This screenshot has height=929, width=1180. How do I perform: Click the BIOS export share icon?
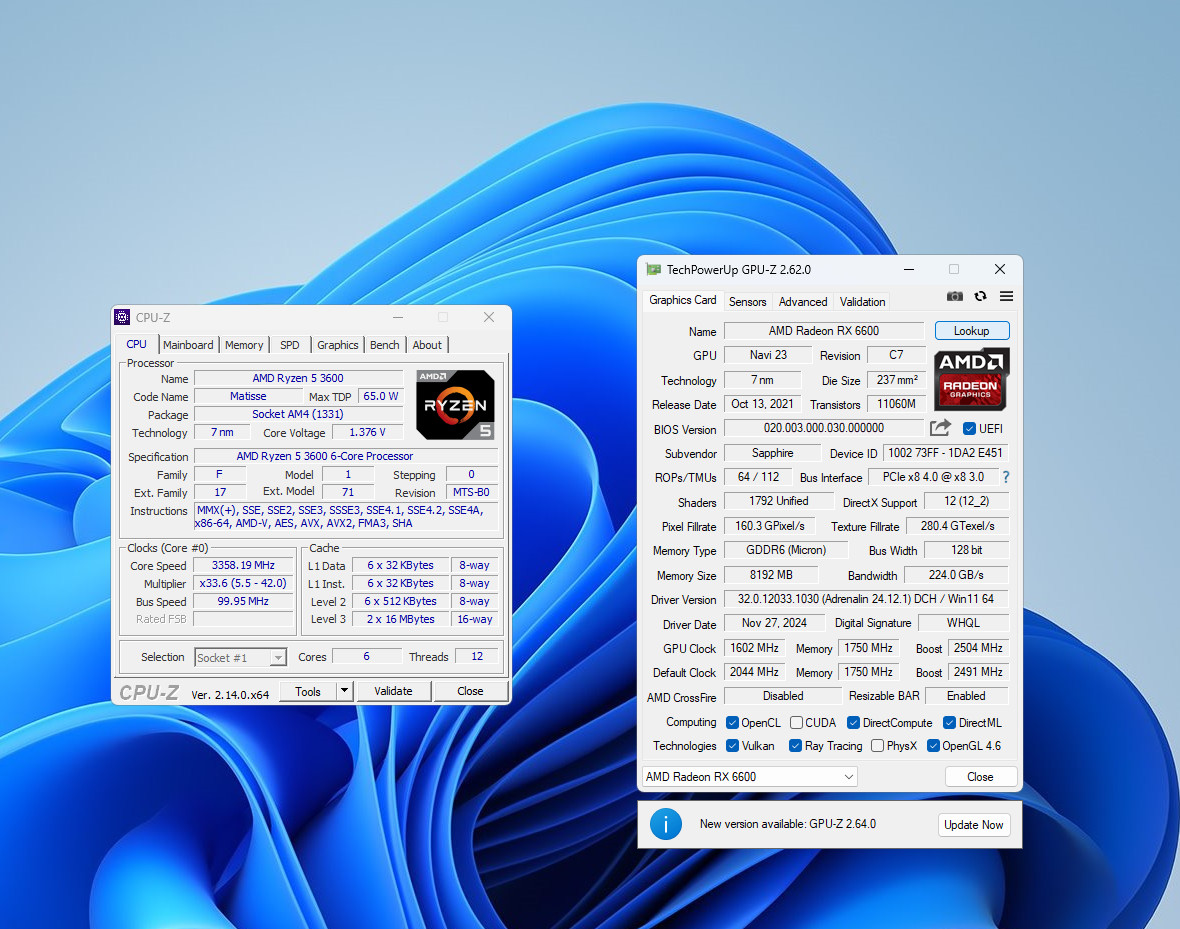tap(940, 428)
